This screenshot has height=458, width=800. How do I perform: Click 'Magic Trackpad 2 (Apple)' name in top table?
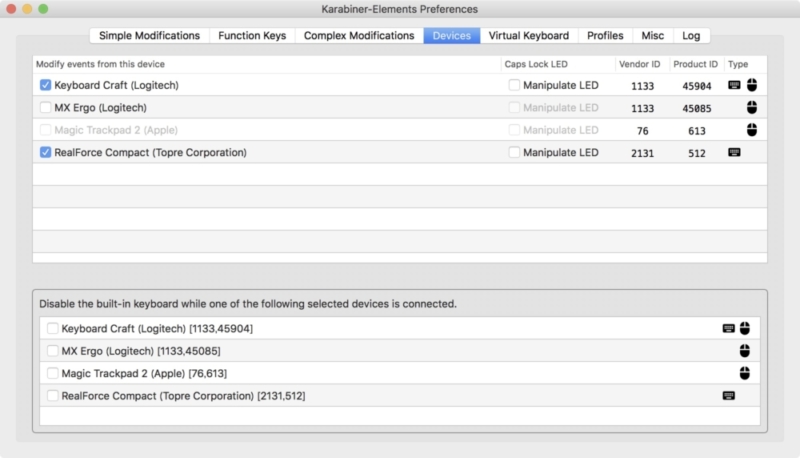pos(116,130)
